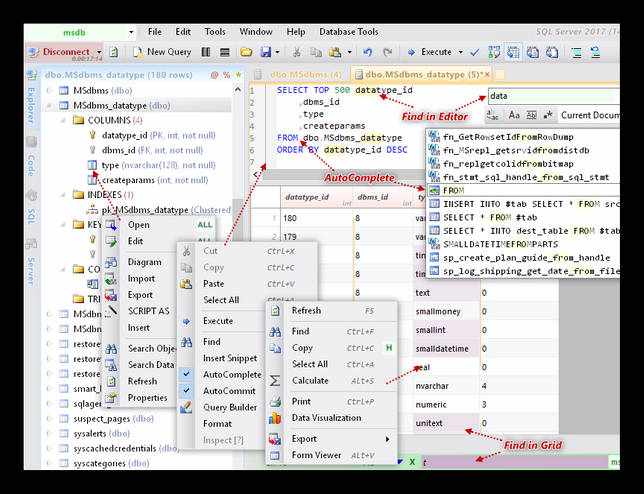Toggle regex .* option in find bar
The height and width of the screenshot is (494, 644).
click(548, 115)
